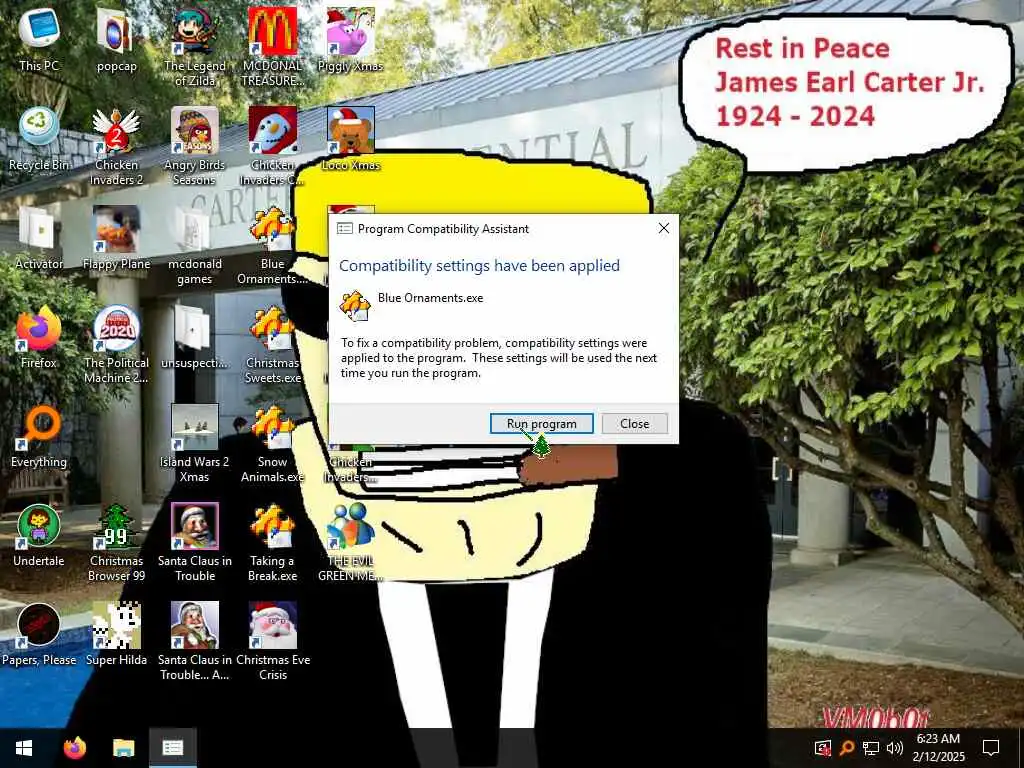Launch Firefox from the taskbar
Screen dimensions: 1024x768
[x=74, y=748]
